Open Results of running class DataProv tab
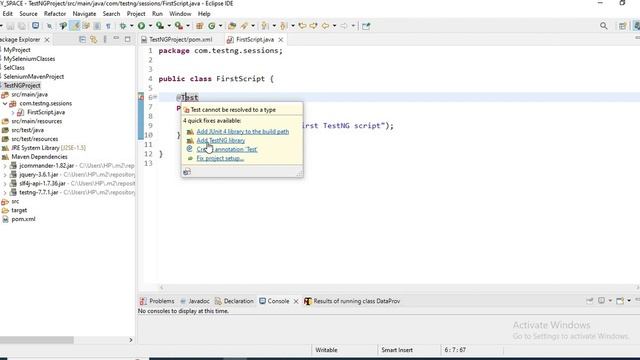The height and width of the screenshot is (360, 640). tap(352, 301)
